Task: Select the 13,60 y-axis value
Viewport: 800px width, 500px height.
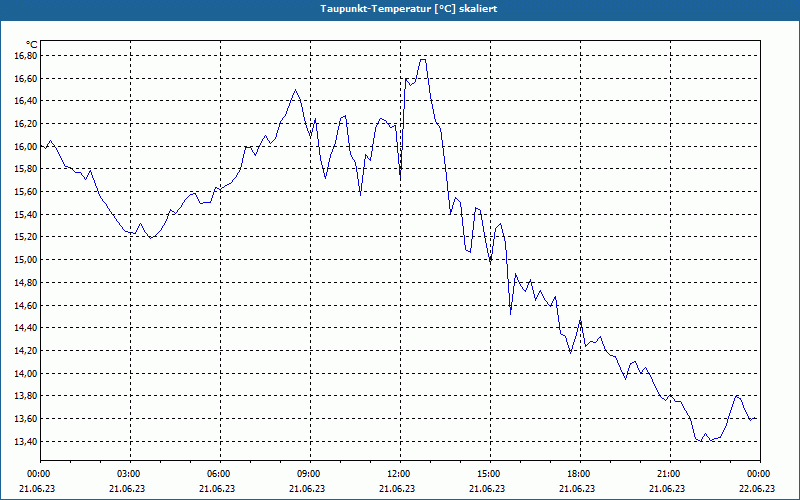Action: (25, 419)
